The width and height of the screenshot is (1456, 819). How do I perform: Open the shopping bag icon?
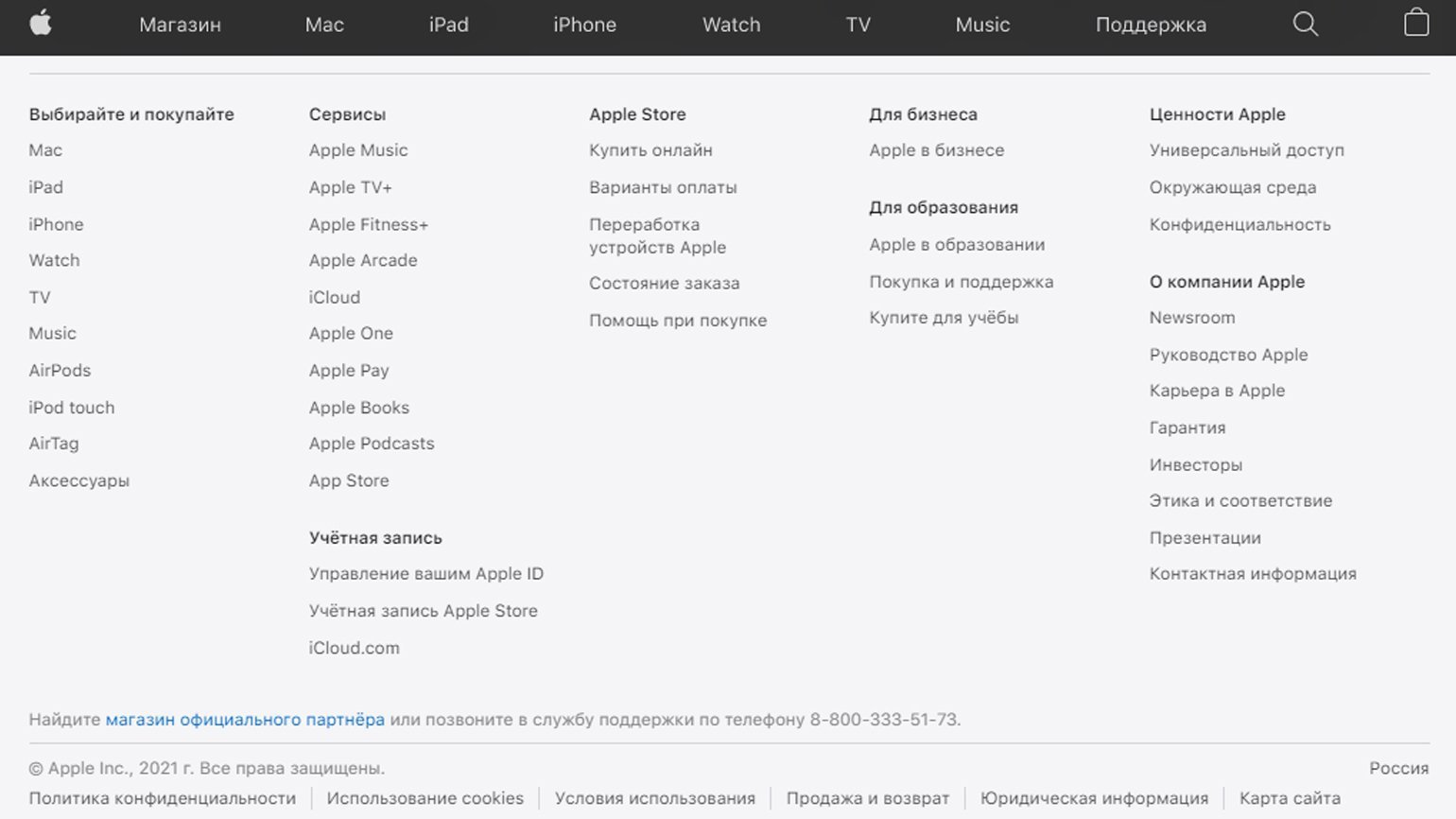(1416, 23)
